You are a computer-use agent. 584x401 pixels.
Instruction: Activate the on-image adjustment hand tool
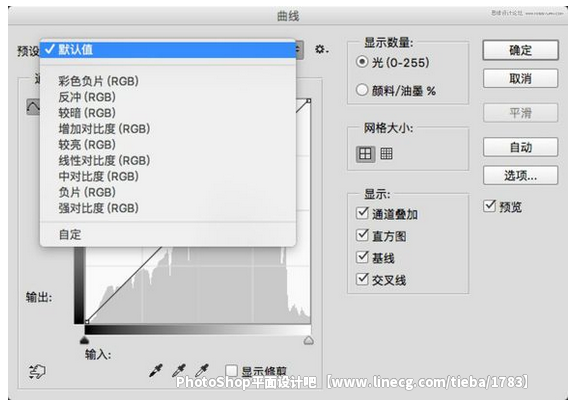(37, 371)
